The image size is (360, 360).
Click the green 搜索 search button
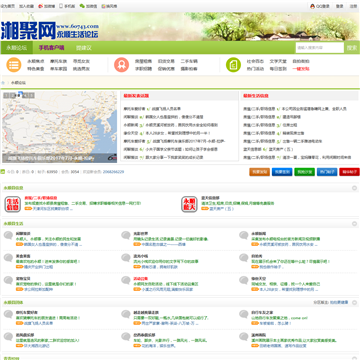pos(352,48)
